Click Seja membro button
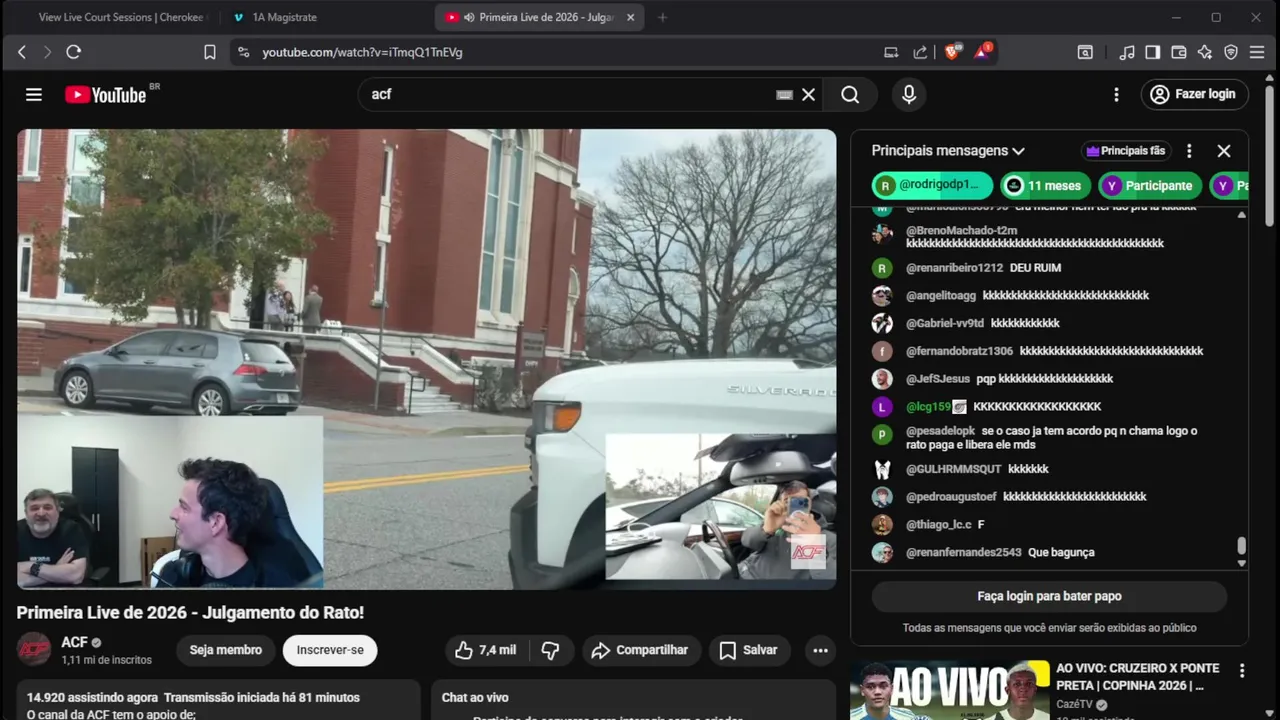The height and width of the screenshot is (720, 1280). [x=226, y=650]
